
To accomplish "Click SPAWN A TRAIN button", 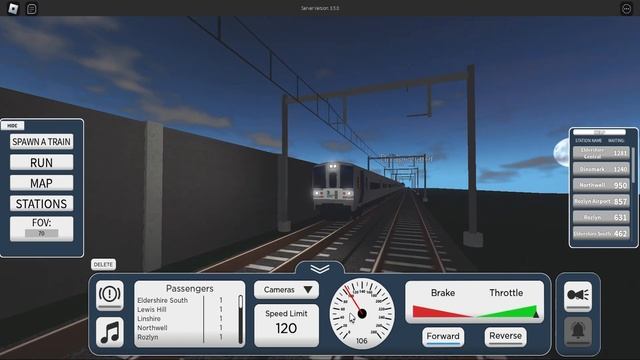I will pos(41,142).
